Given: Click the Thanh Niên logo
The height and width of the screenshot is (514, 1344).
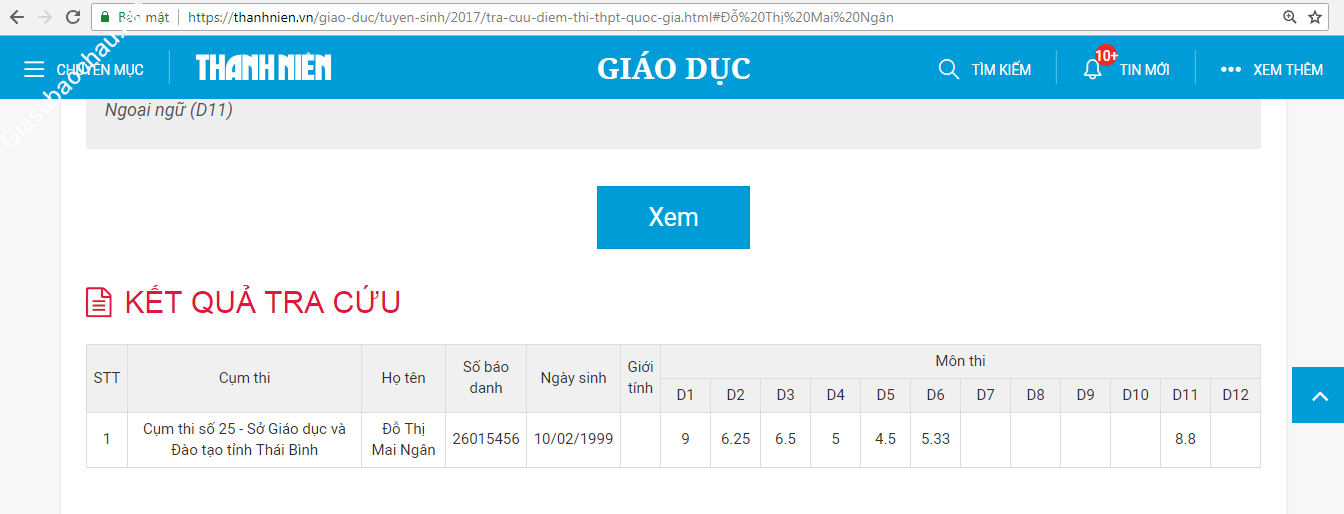Looking at the screenshot, I should pyautogui.click(x=263, y=68).
